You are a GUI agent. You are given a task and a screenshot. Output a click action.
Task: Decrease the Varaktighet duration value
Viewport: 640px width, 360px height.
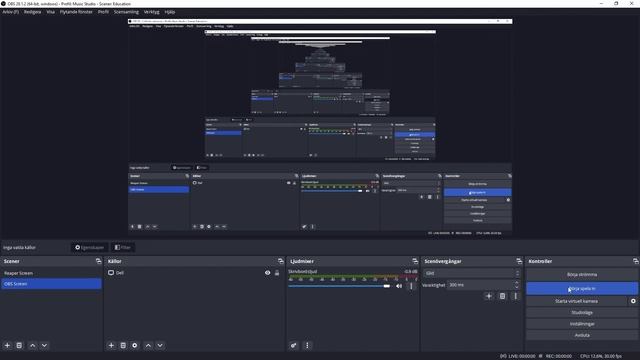516,287
